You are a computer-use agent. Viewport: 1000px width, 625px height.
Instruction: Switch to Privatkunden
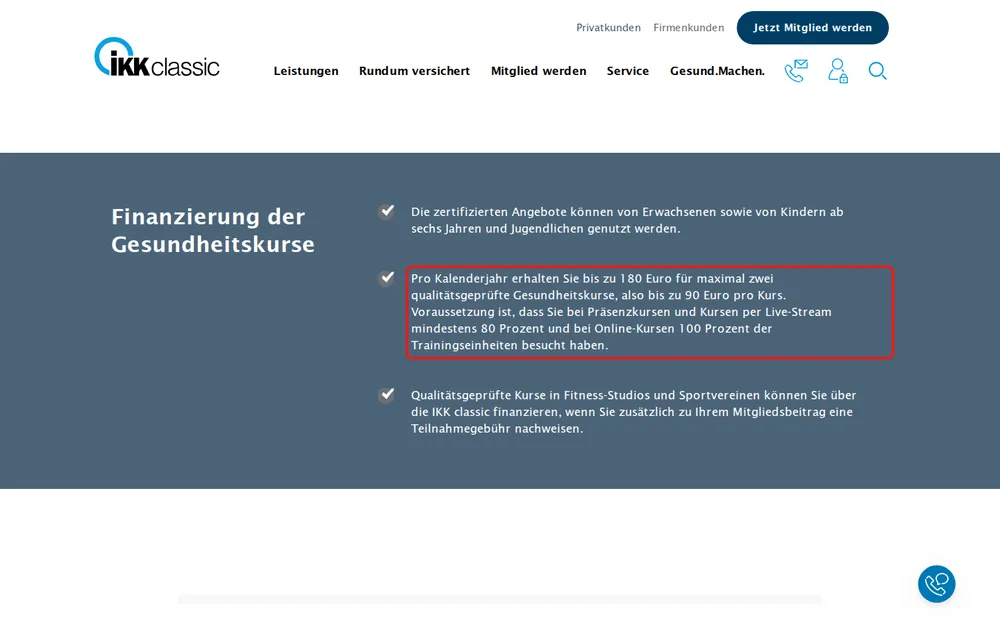[x=608, y=27]
